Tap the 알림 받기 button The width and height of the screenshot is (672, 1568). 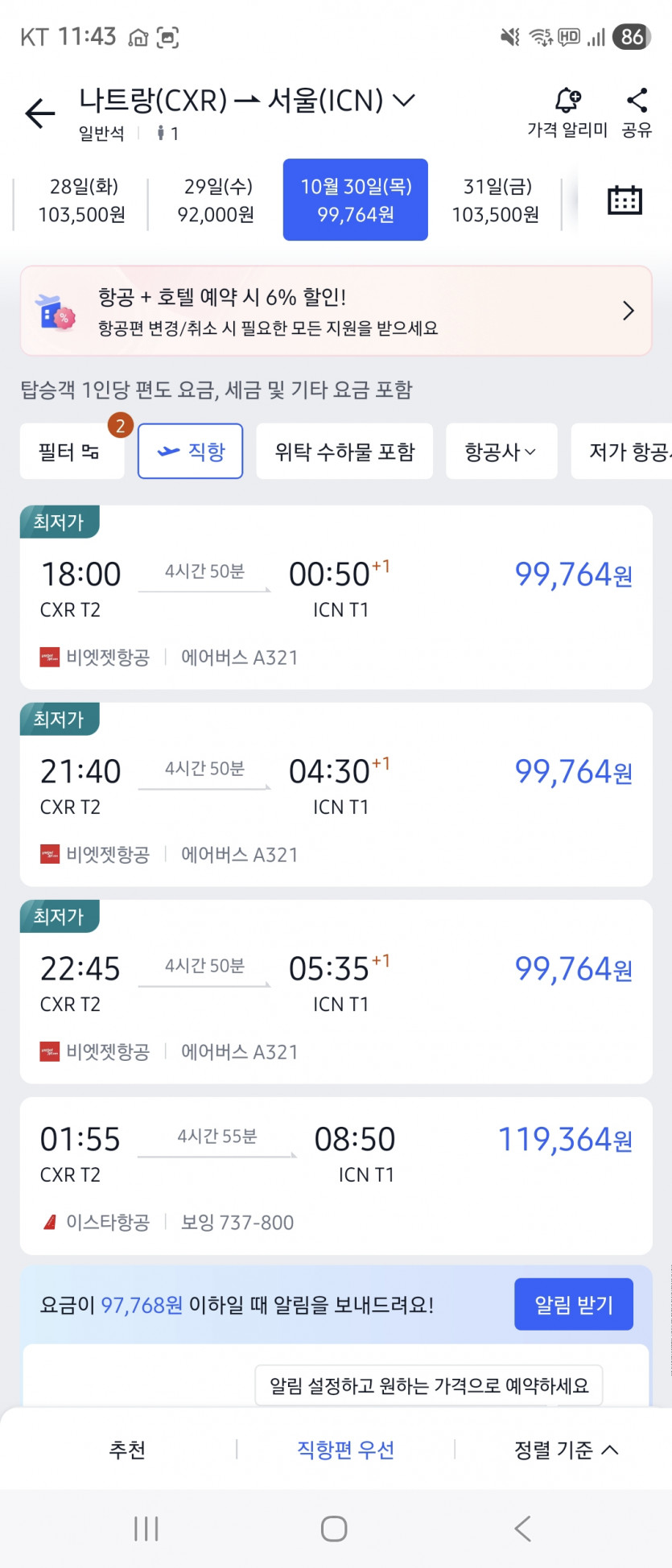click(573, 1305)
